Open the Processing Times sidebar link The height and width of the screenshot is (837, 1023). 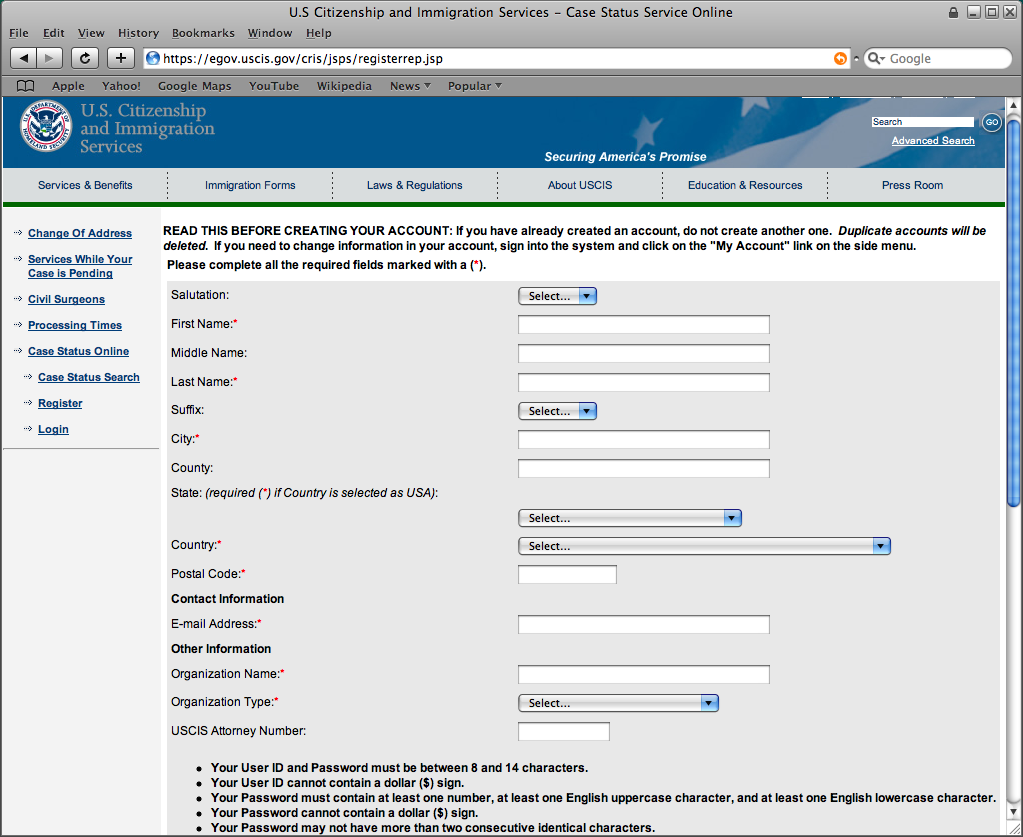(x=75, y=325)
